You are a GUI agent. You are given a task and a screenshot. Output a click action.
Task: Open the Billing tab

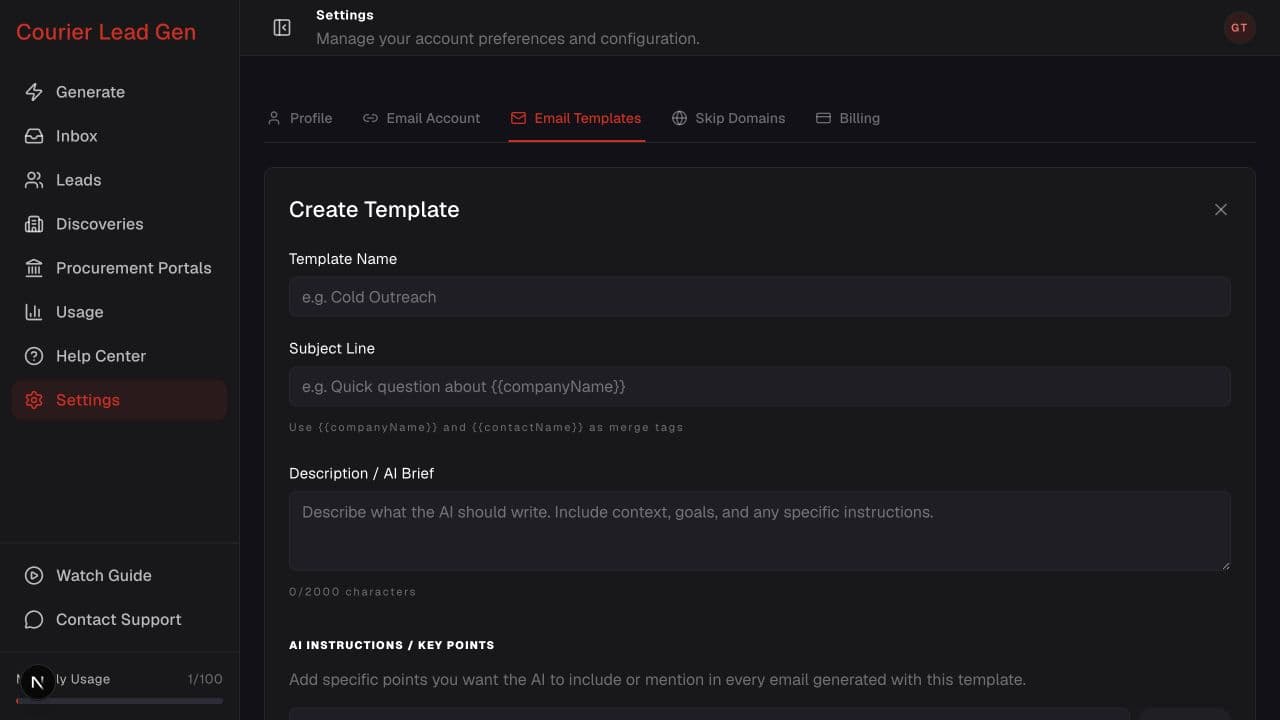(x=848, y=118)
